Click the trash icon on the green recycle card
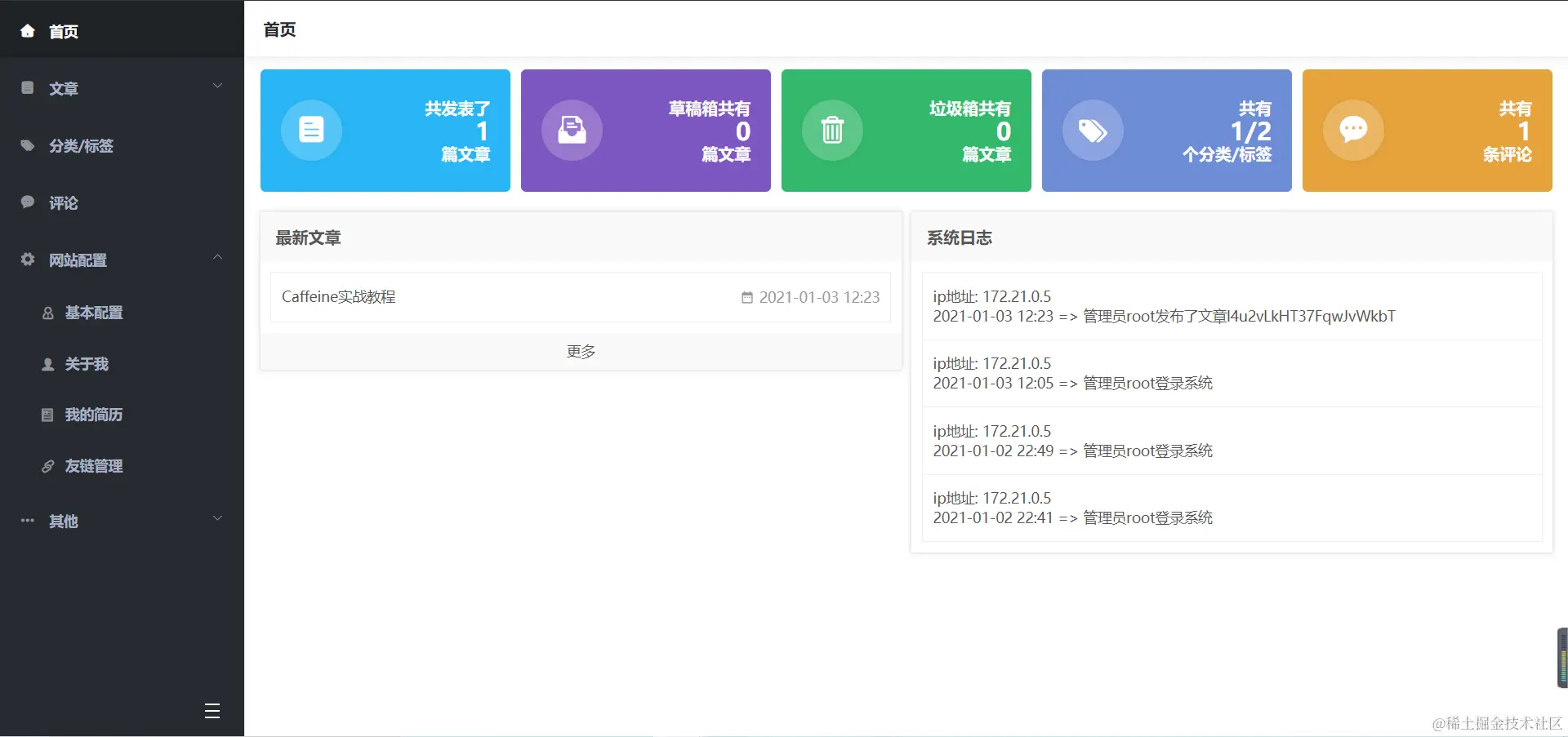This screenshot has height=737, width=1568. (832, 130)
